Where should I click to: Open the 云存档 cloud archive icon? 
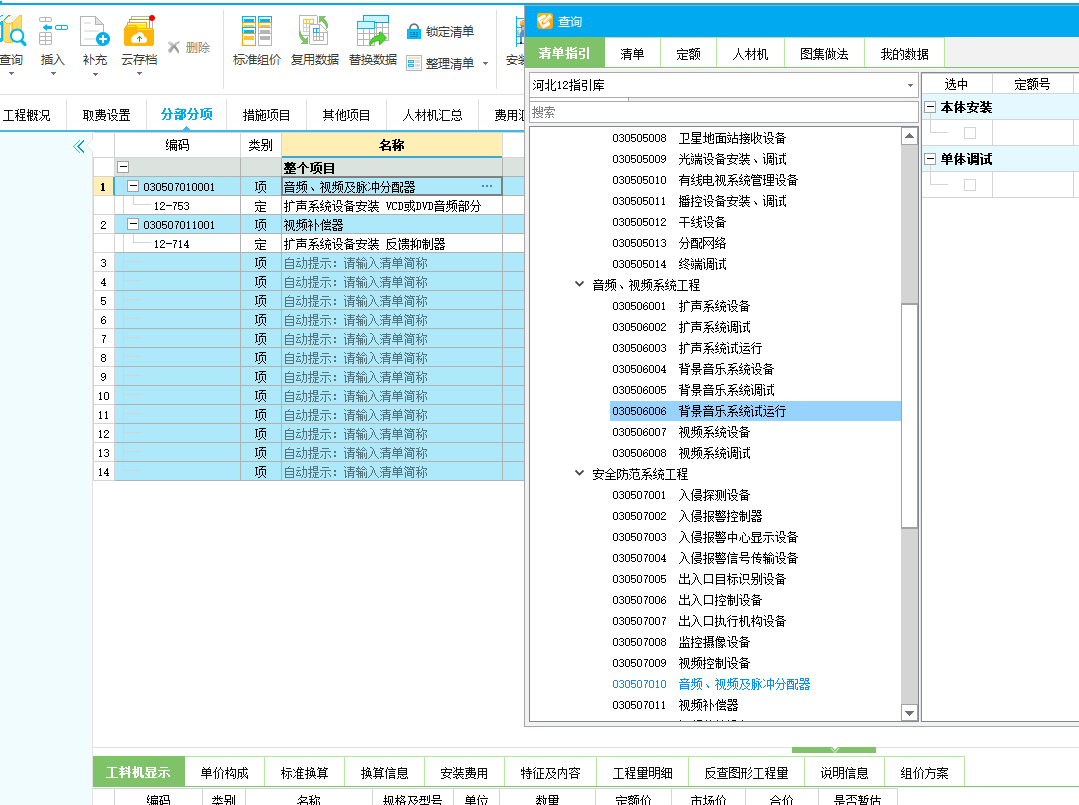point(139,32)
